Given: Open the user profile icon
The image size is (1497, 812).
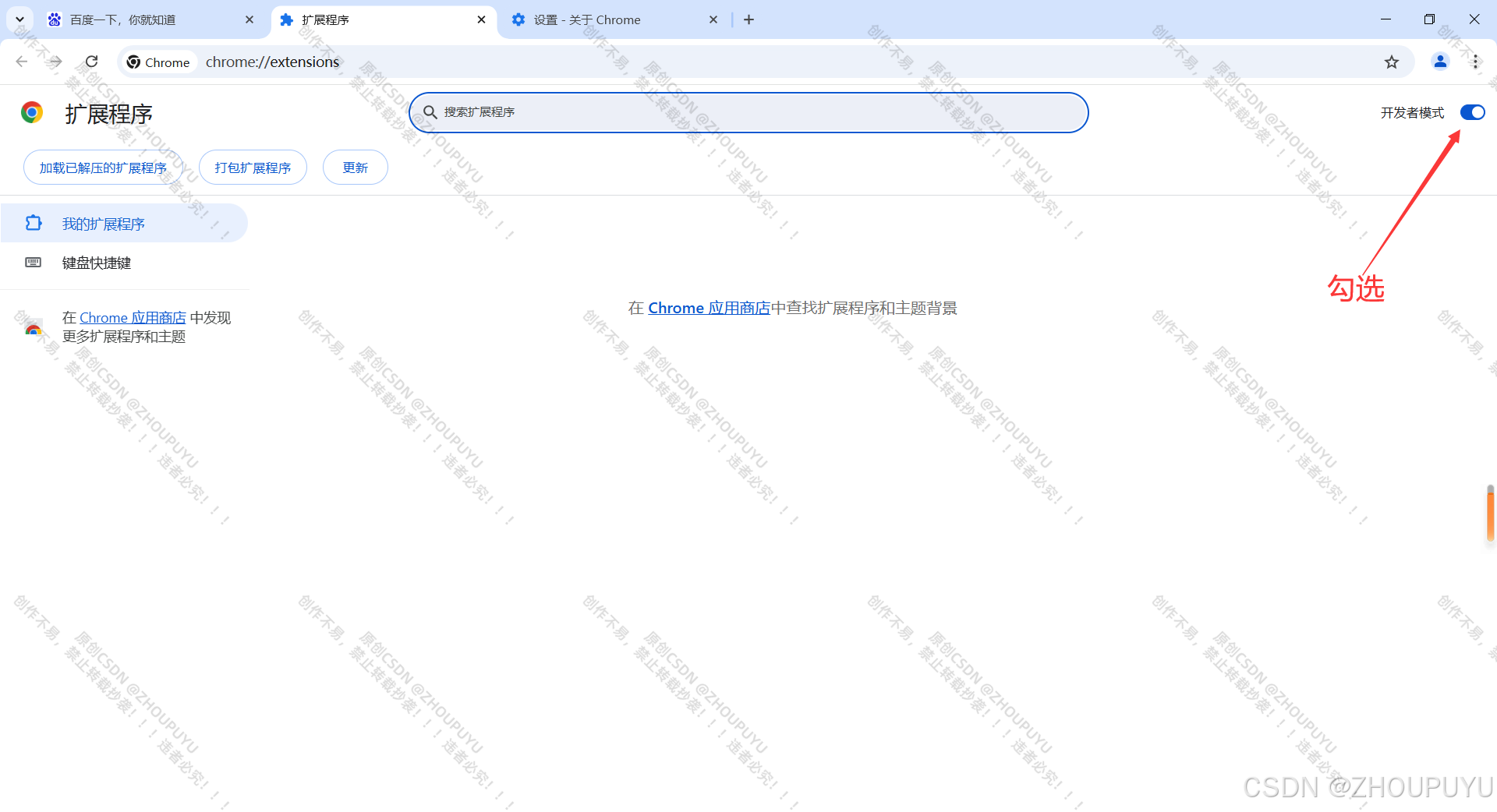Looking at the screenshot, I should point(1440,62).
